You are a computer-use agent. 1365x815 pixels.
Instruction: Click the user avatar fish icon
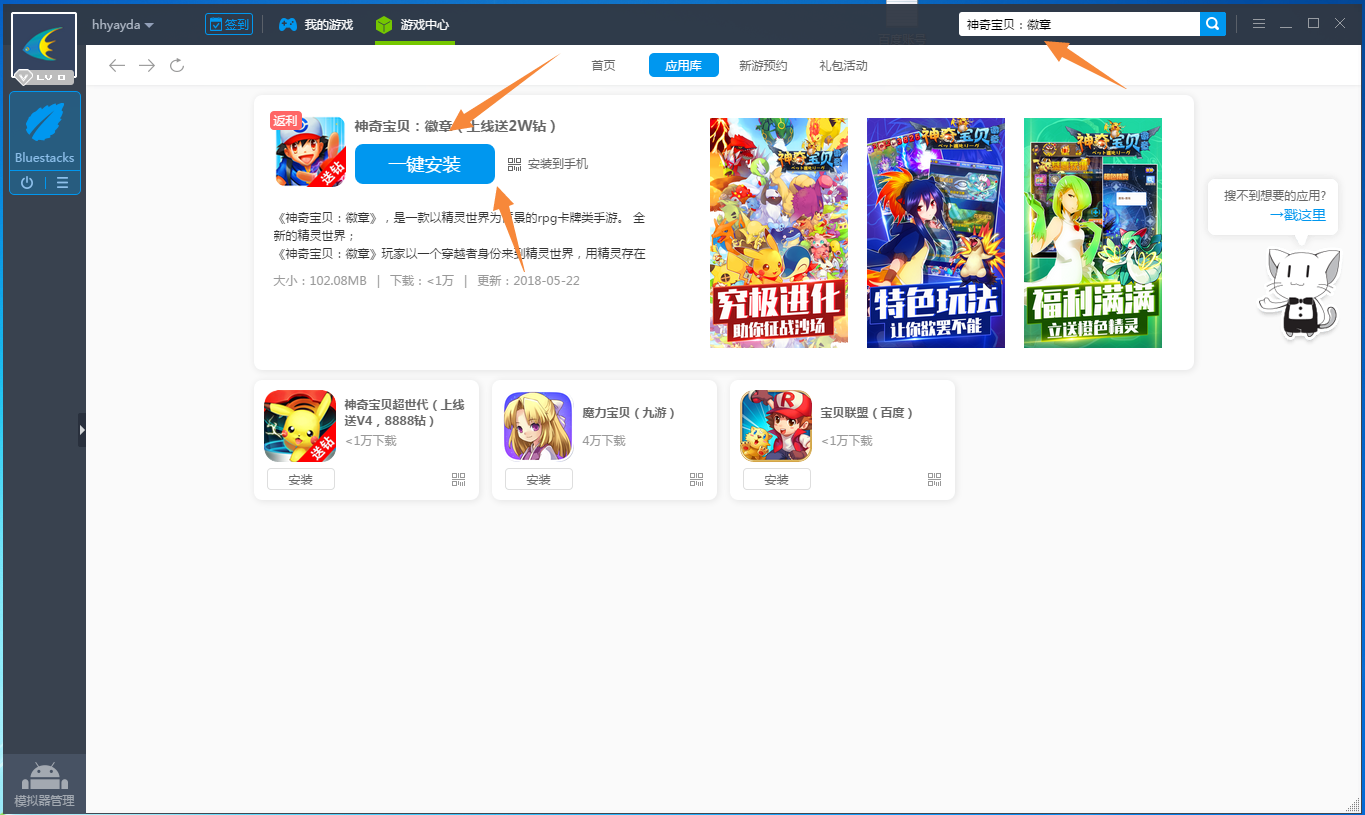(44, 45)
